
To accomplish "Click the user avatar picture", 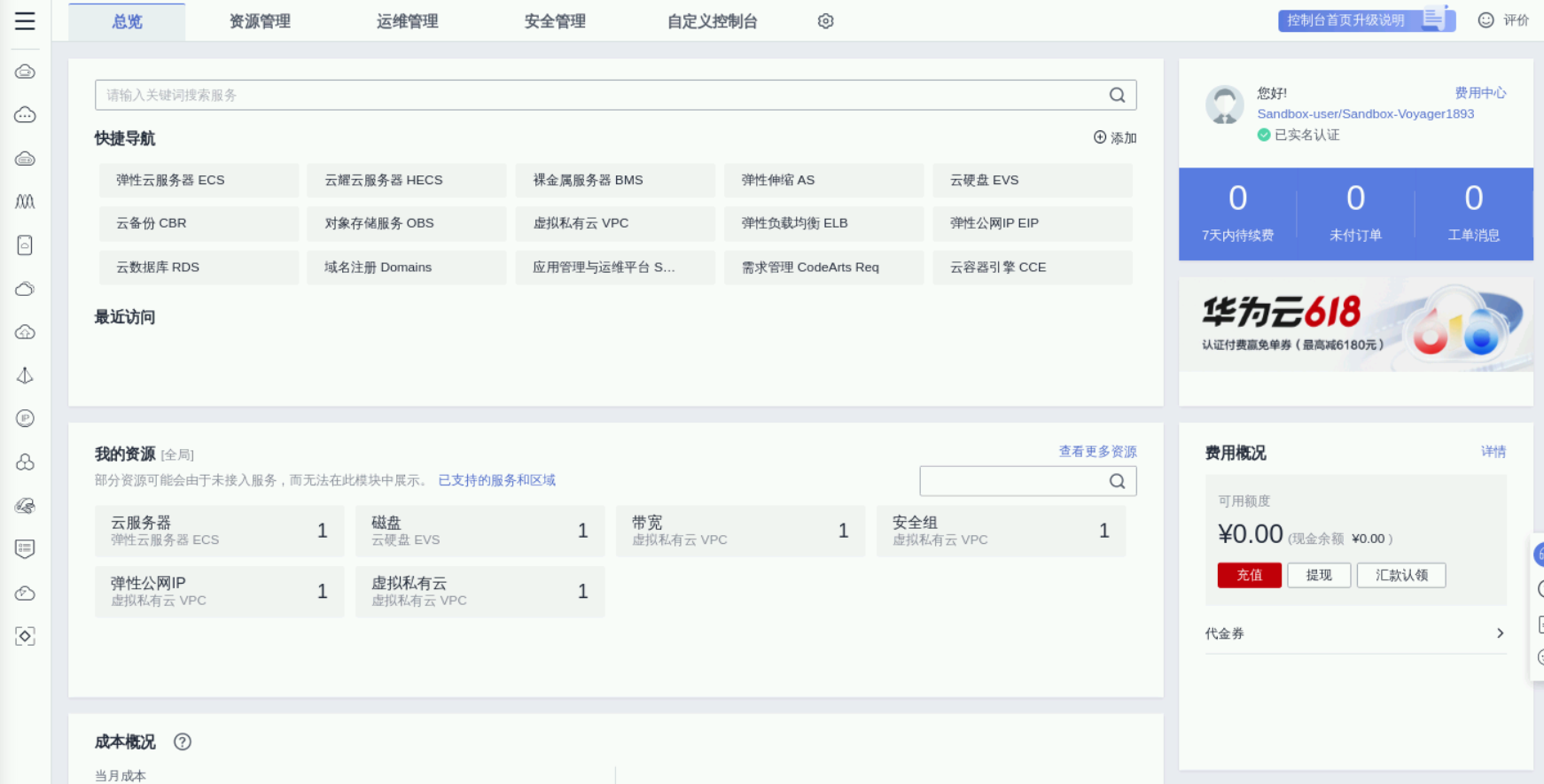I will [x=1224, y=105].
